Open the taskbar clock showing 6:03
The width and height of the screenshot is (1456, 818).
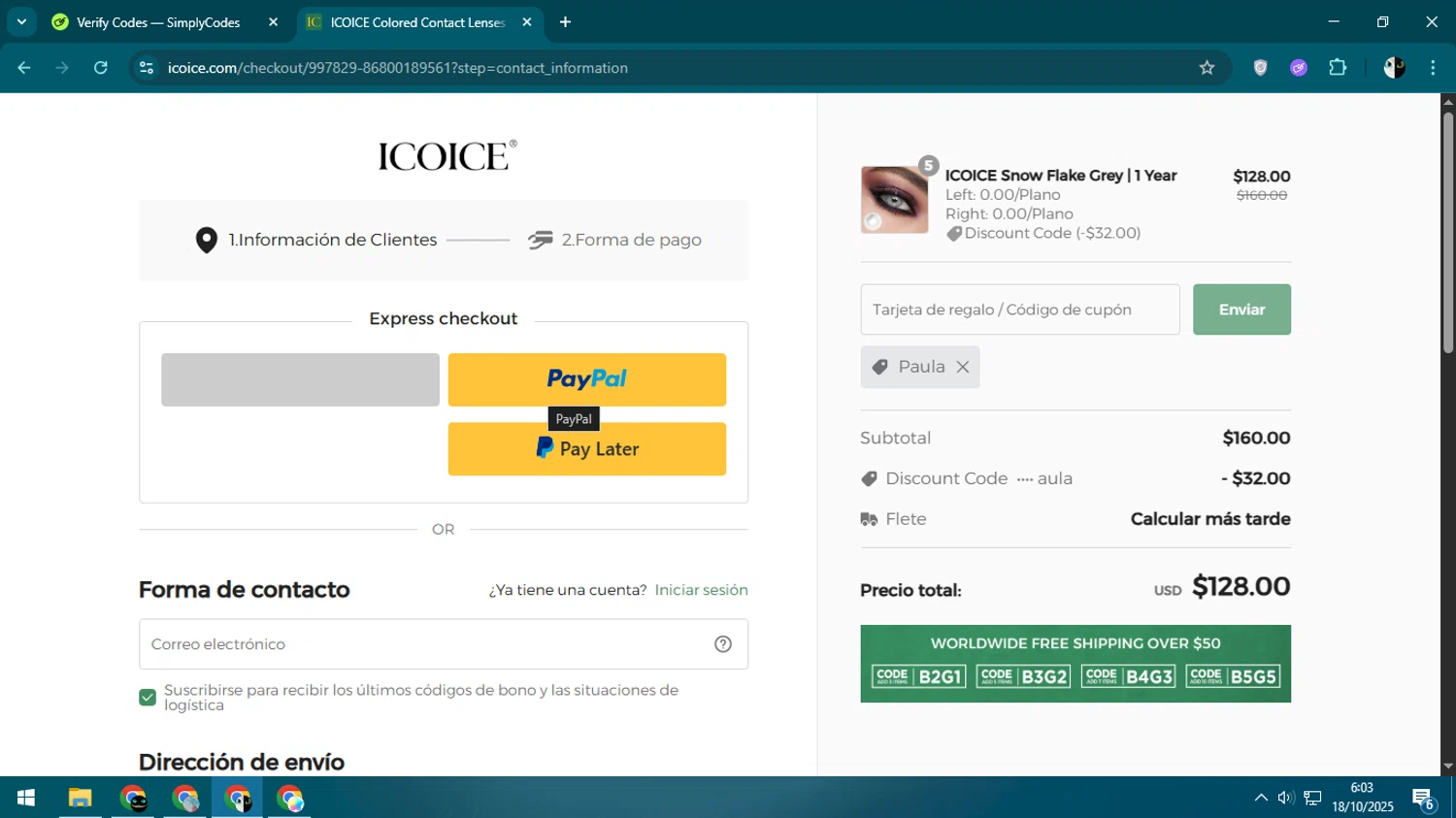[x=1363, y=798]
